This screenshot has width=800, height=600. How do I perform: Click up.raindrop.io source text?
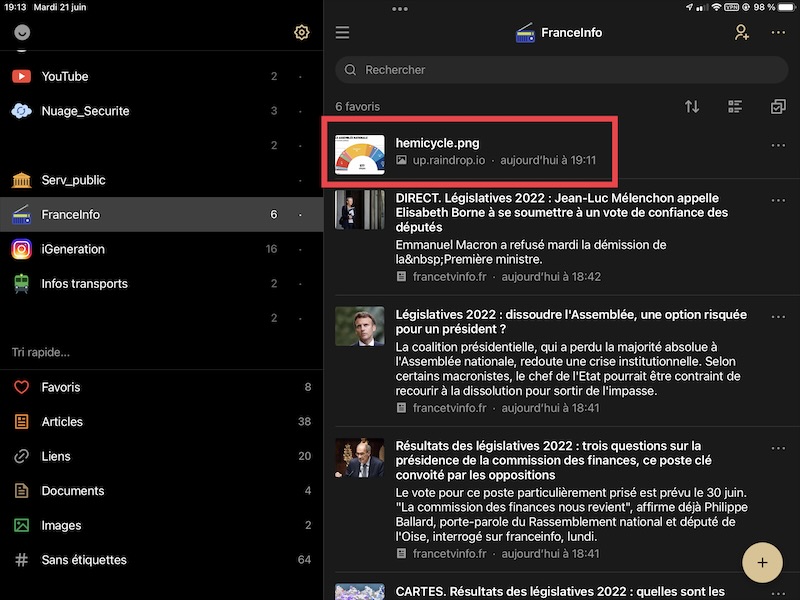[448, 160]
